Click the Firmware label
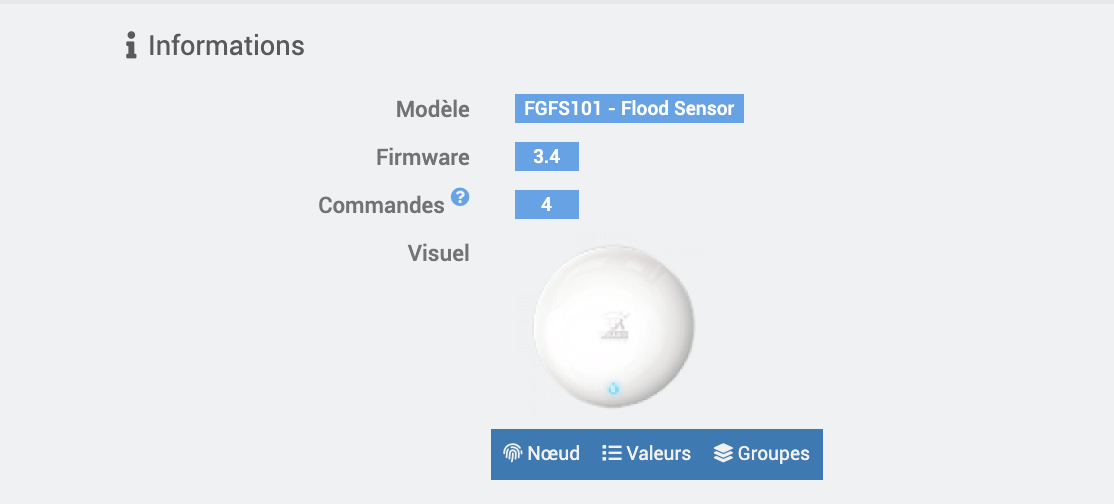Image resolution: width=1114 pixels, height=504 pixels. pos(423,157)
